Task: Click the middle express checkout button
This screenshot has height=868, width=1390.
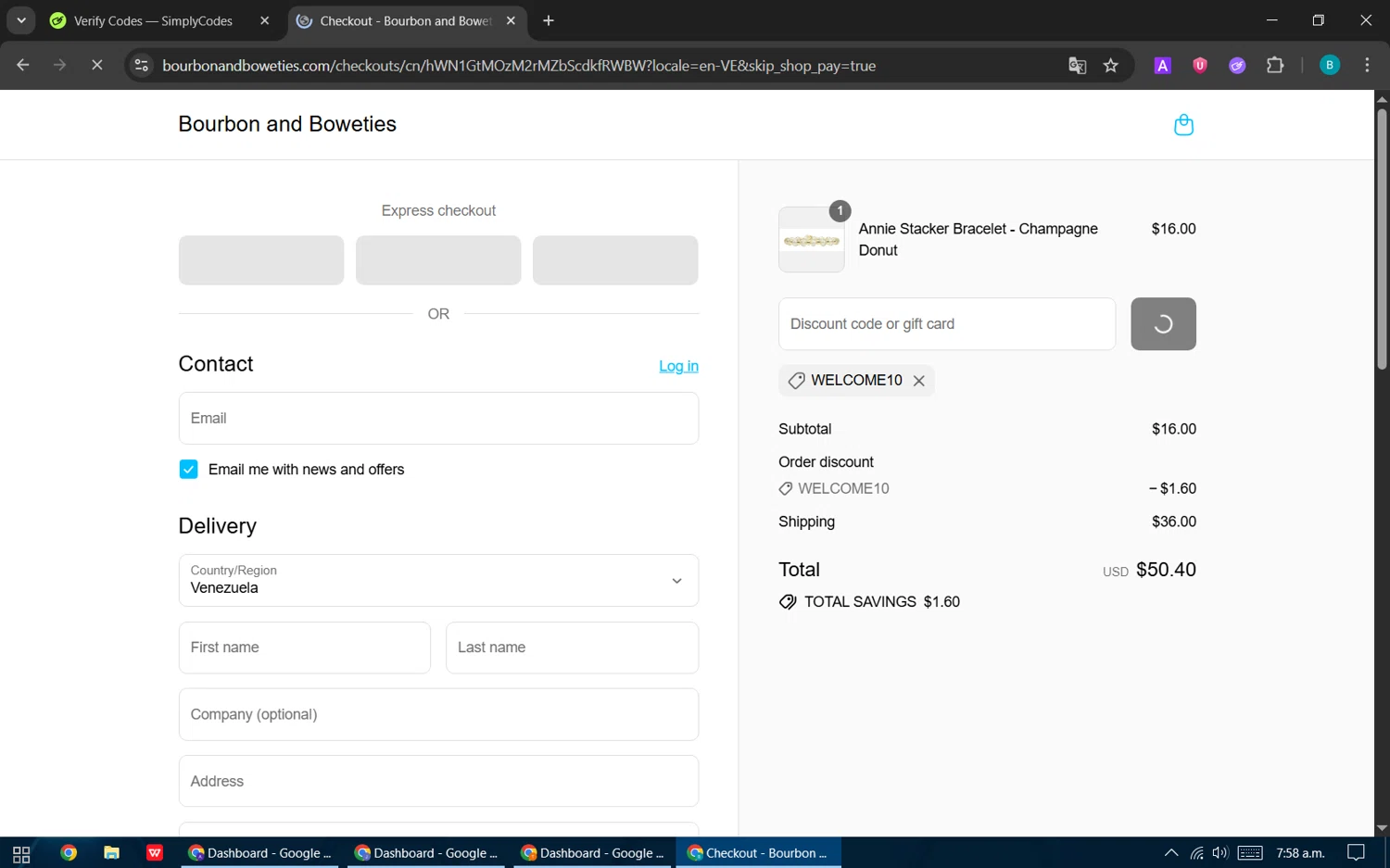Action: 438,260
